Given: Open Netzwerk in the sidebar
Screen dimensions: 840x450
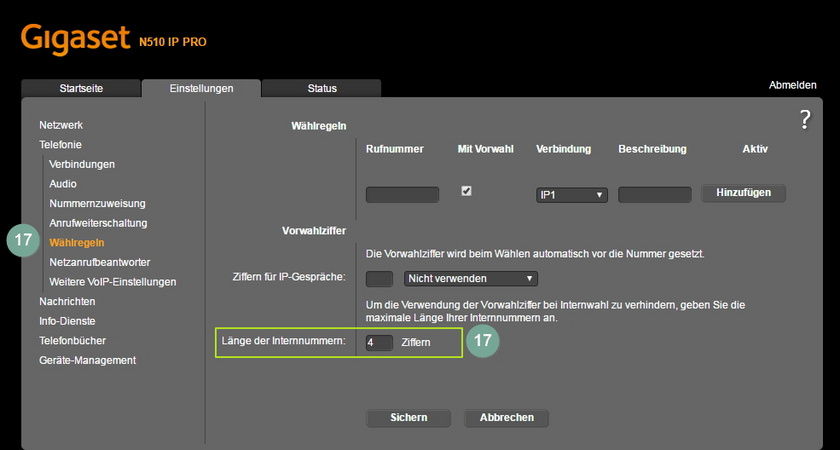Looking at the screenshot, I should 61,125.
